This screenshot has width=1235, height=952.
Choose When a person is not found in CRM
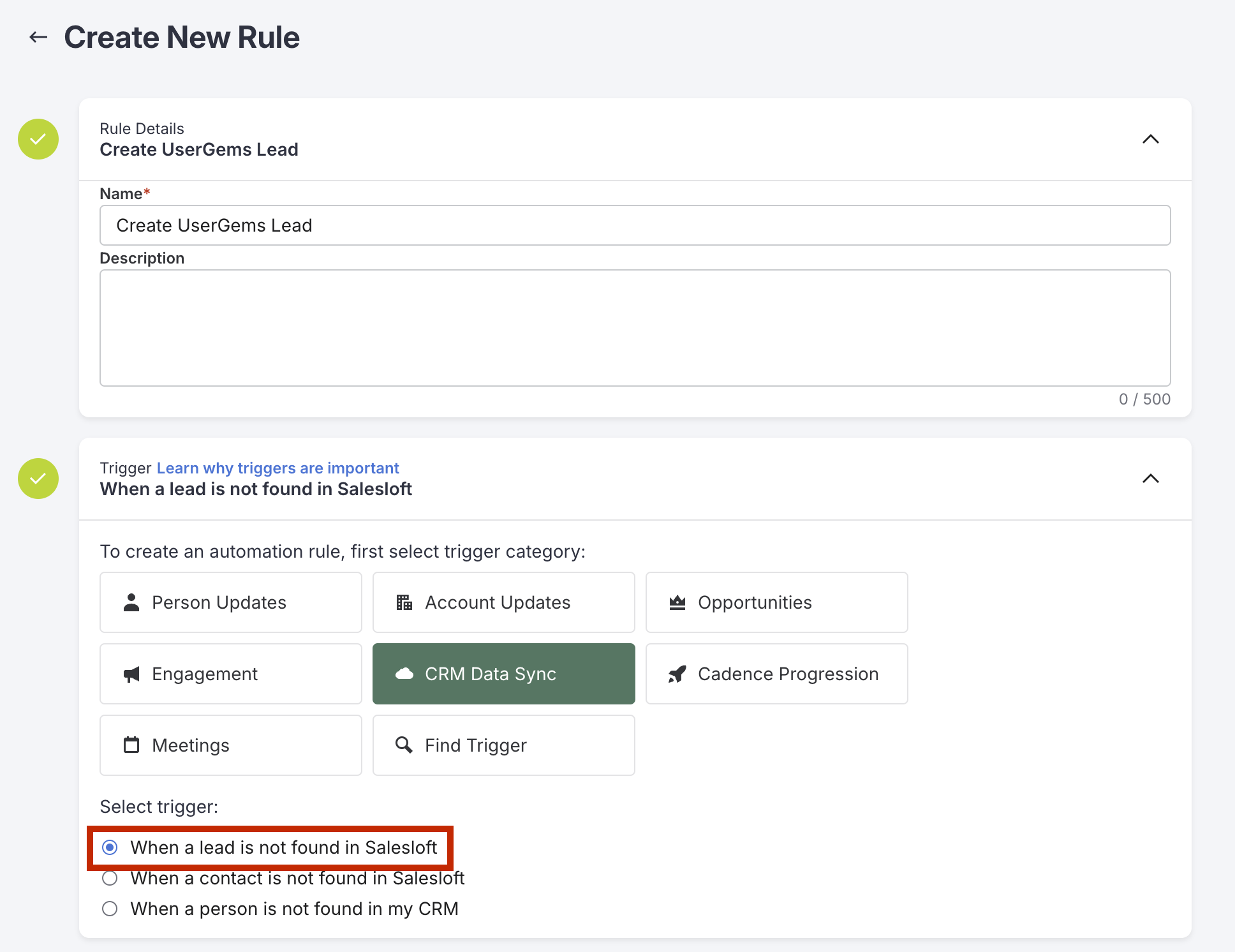pos(110,909)
